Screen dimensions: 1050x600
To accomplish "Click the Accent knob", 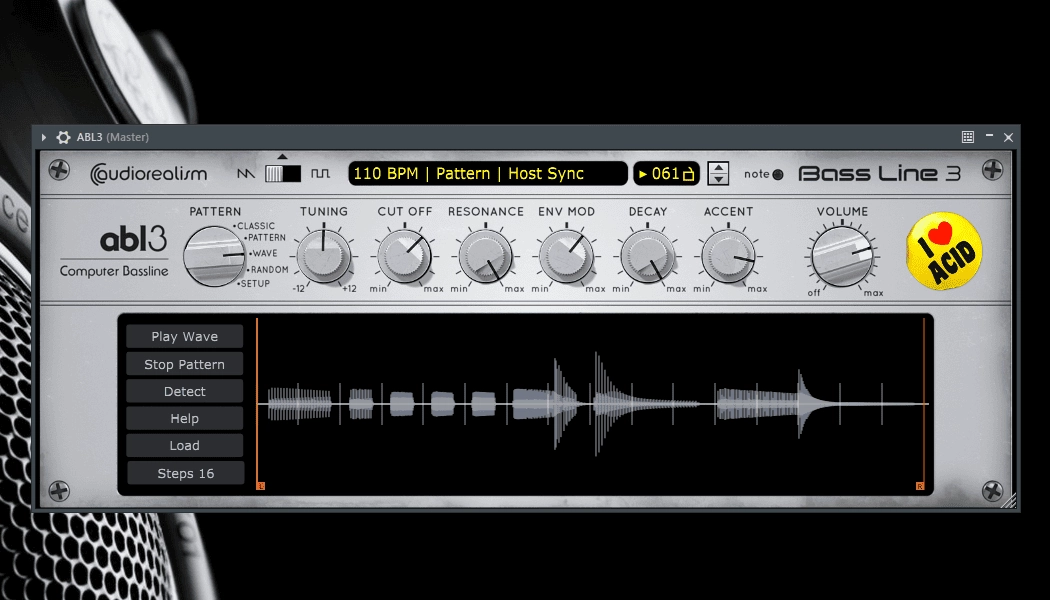I will click(729, 256).
